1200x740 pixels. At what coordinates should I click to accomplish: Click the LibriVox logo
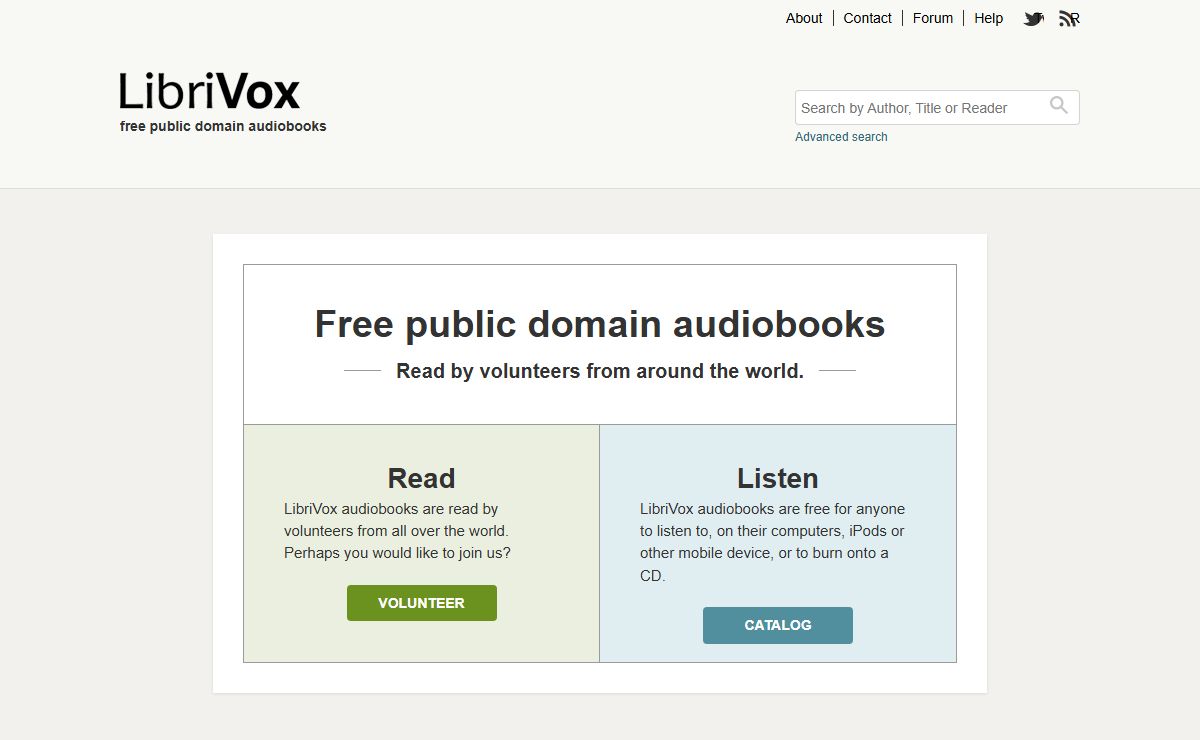point(209,91)
